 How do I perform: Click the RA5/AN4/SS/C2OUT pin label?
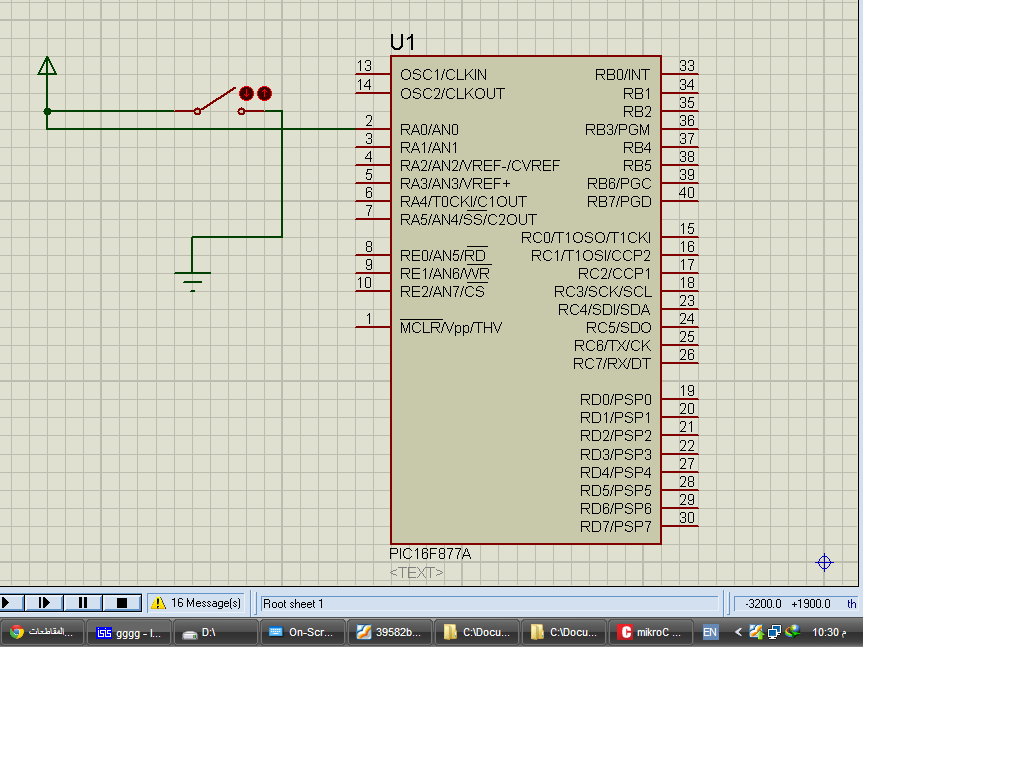point(468,219)
